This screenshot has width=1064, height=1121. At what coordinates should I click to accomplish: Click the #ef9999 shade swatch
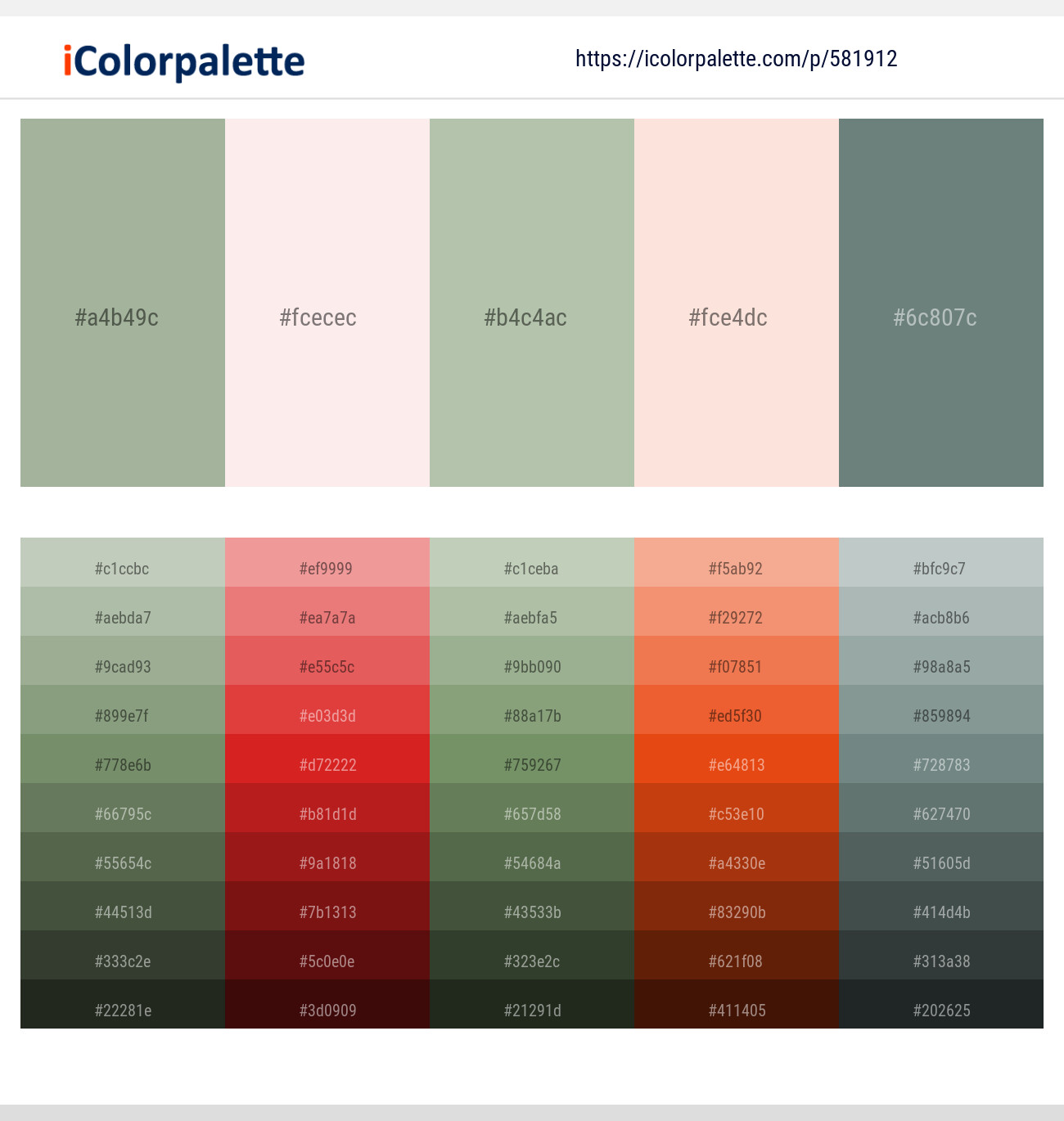(327, 568)
